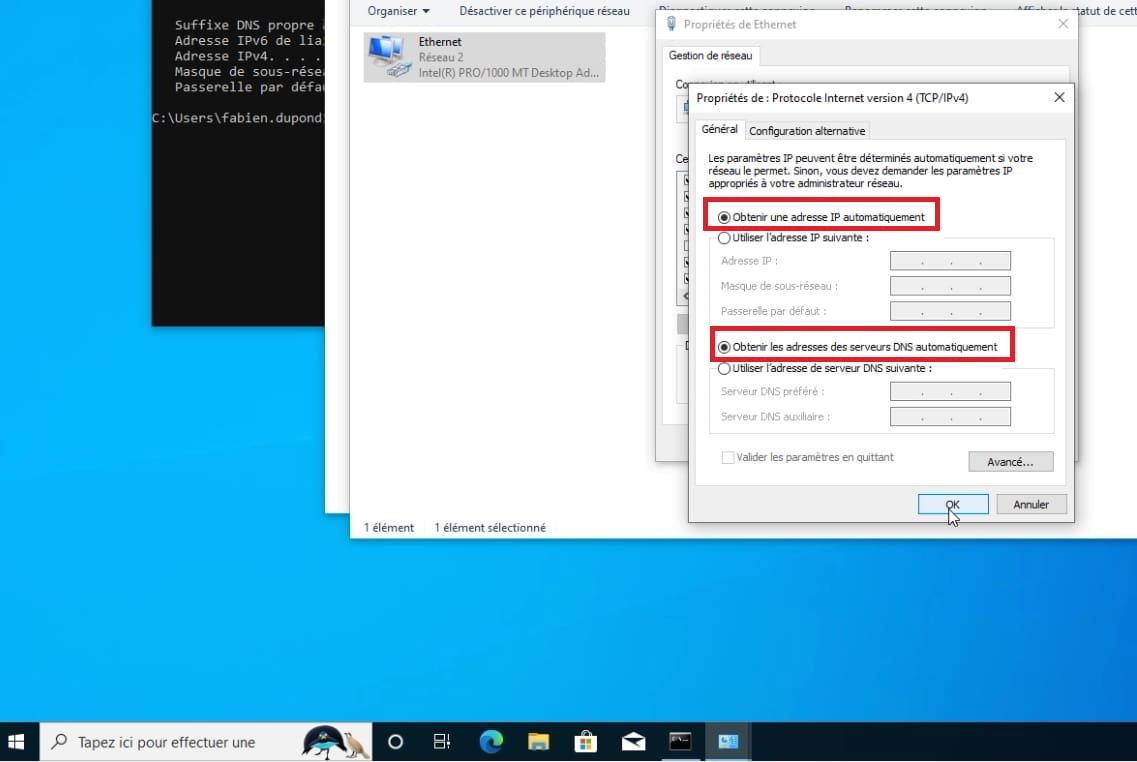Confirm TCP/IPv4 settings with the OK button
The width and height of the screenshot is (1137, 762).
pyautogui.click(x=951, y=504)
